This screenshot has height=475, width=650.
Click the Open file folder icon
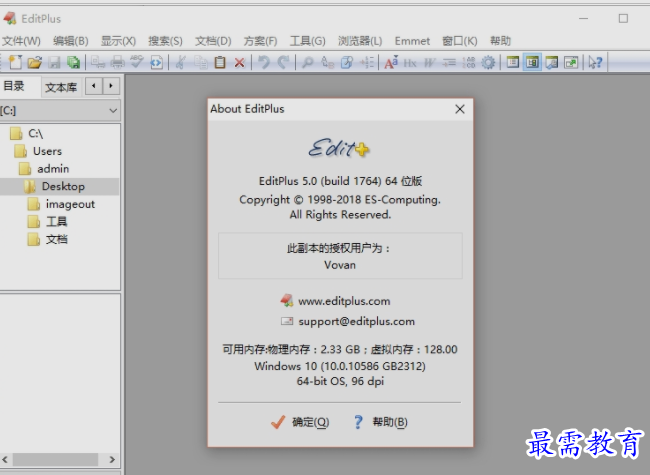coord(35,63)
